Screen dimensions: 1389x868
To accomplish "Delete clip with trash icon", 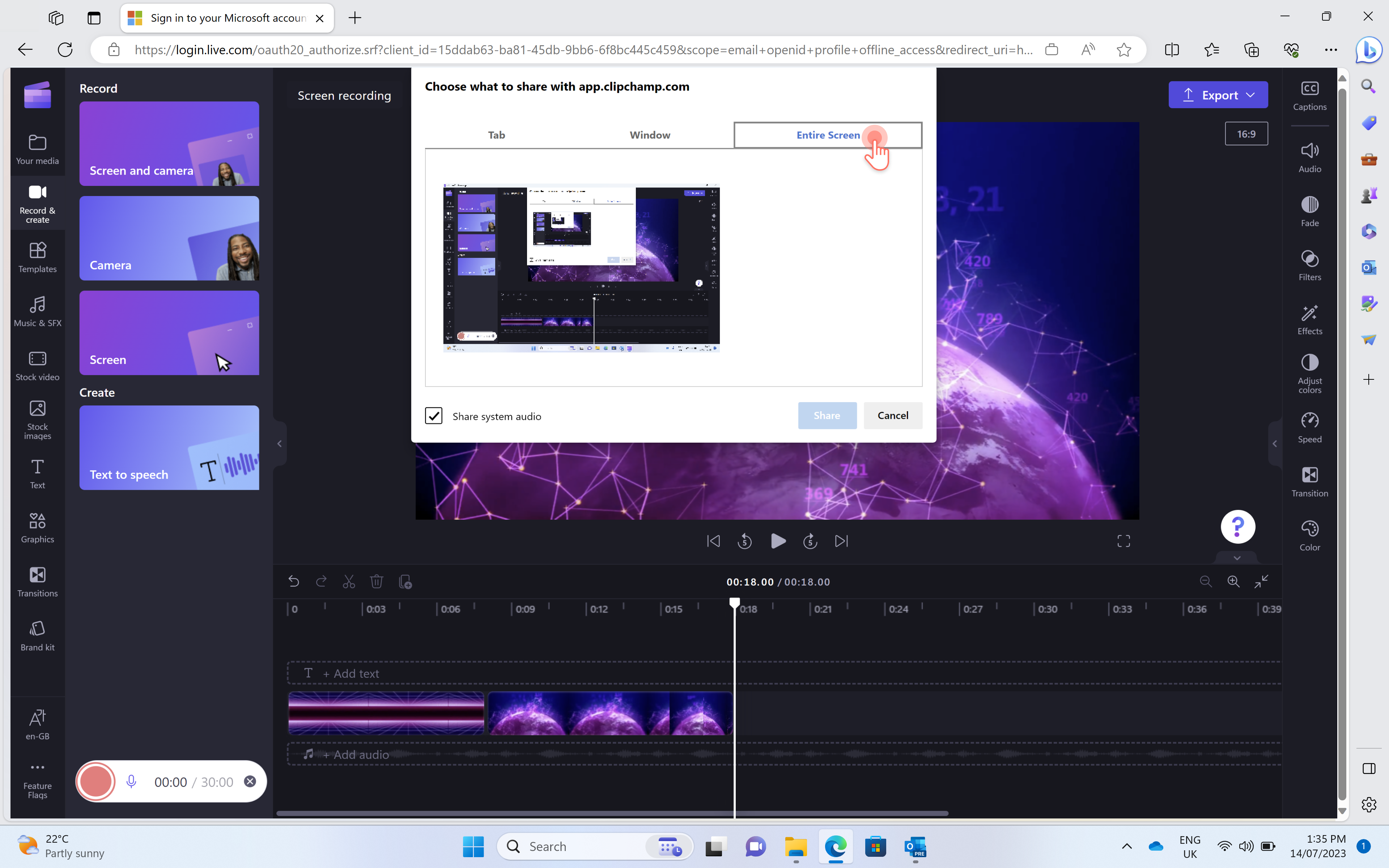I will coord(377,582).
